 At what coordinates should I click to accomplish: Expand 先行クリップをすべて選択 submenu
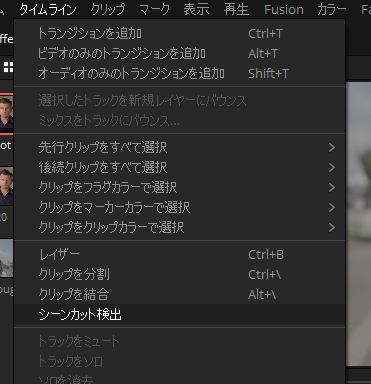180,147
